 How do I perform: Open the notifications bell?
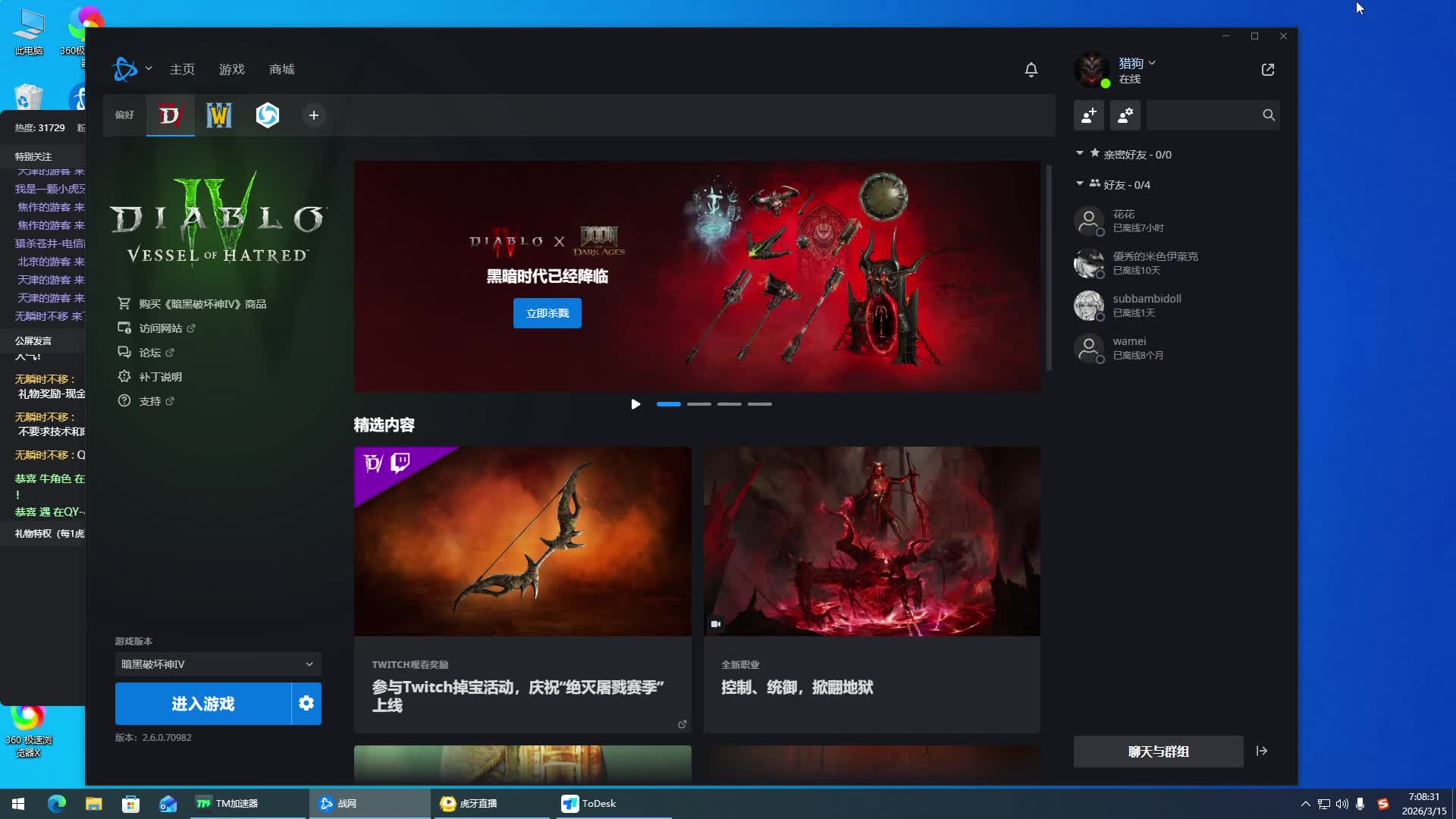point(1031,70)
